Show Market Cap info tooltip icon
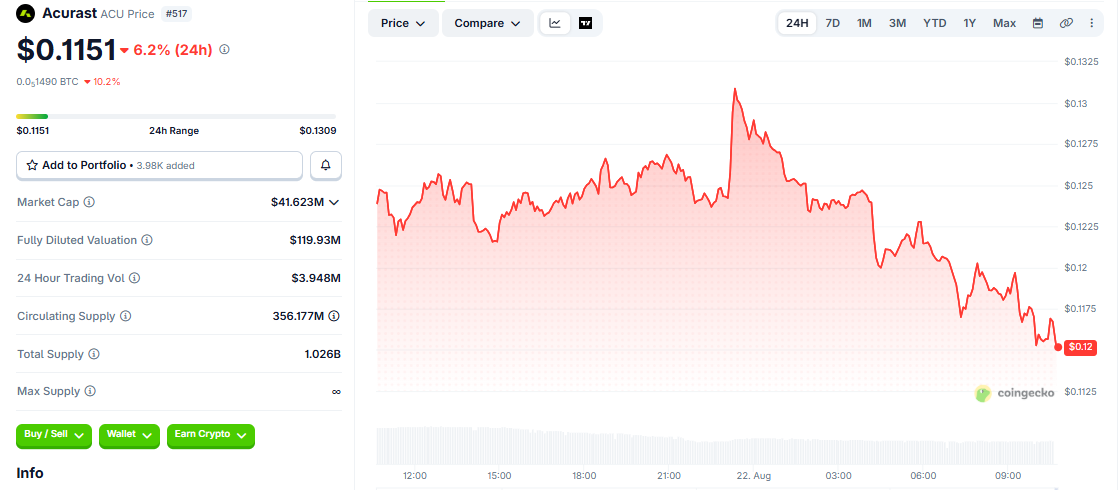Image resolution: width=1119 pixels, height=490 pixels. pyautogui.click(x=89, y=203)
